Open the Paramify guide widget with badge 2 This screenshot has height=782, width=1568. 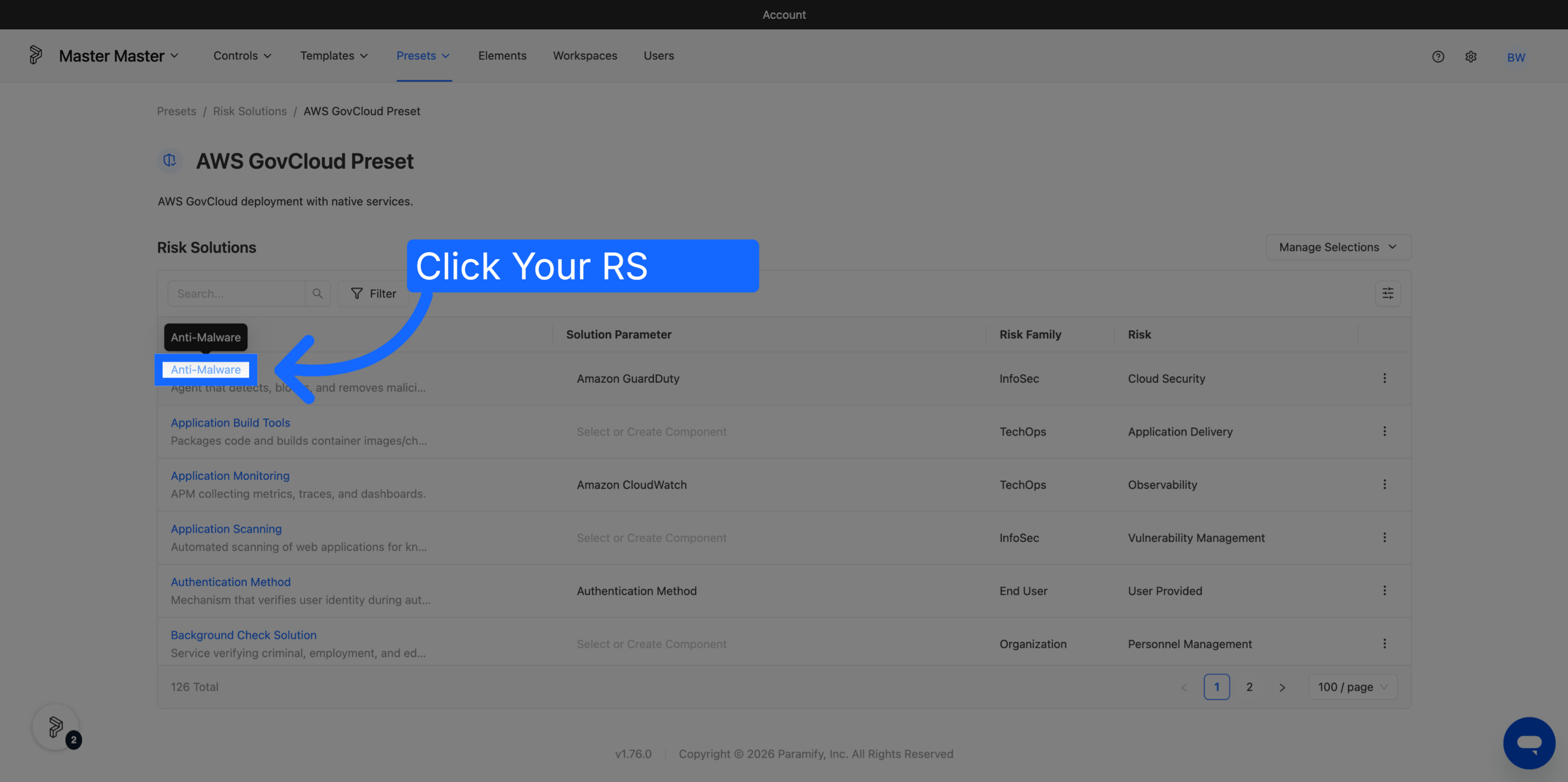point(56,727)
